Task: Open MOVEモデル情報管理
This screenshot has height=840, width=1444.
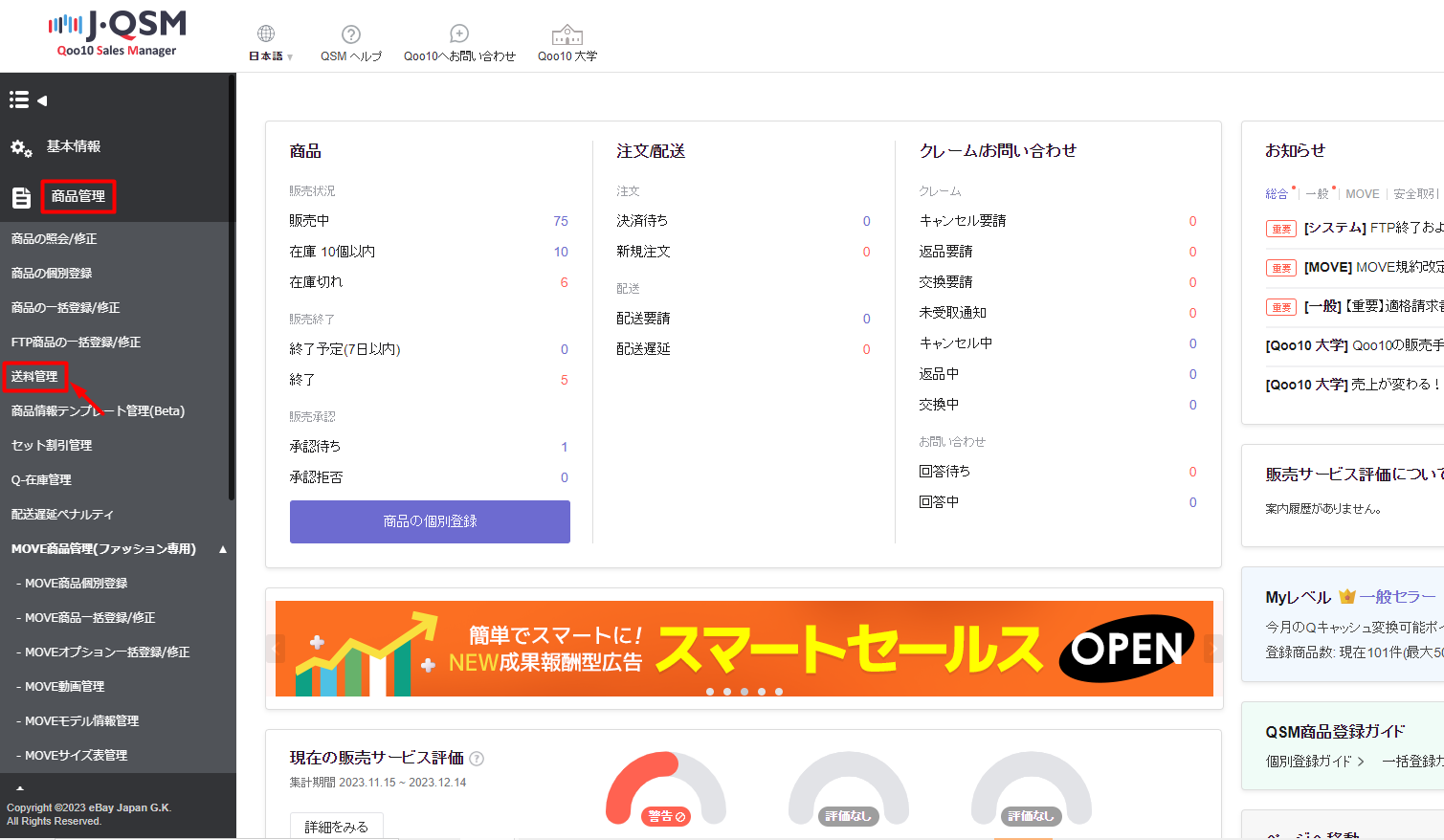Action: click(81, 721)
